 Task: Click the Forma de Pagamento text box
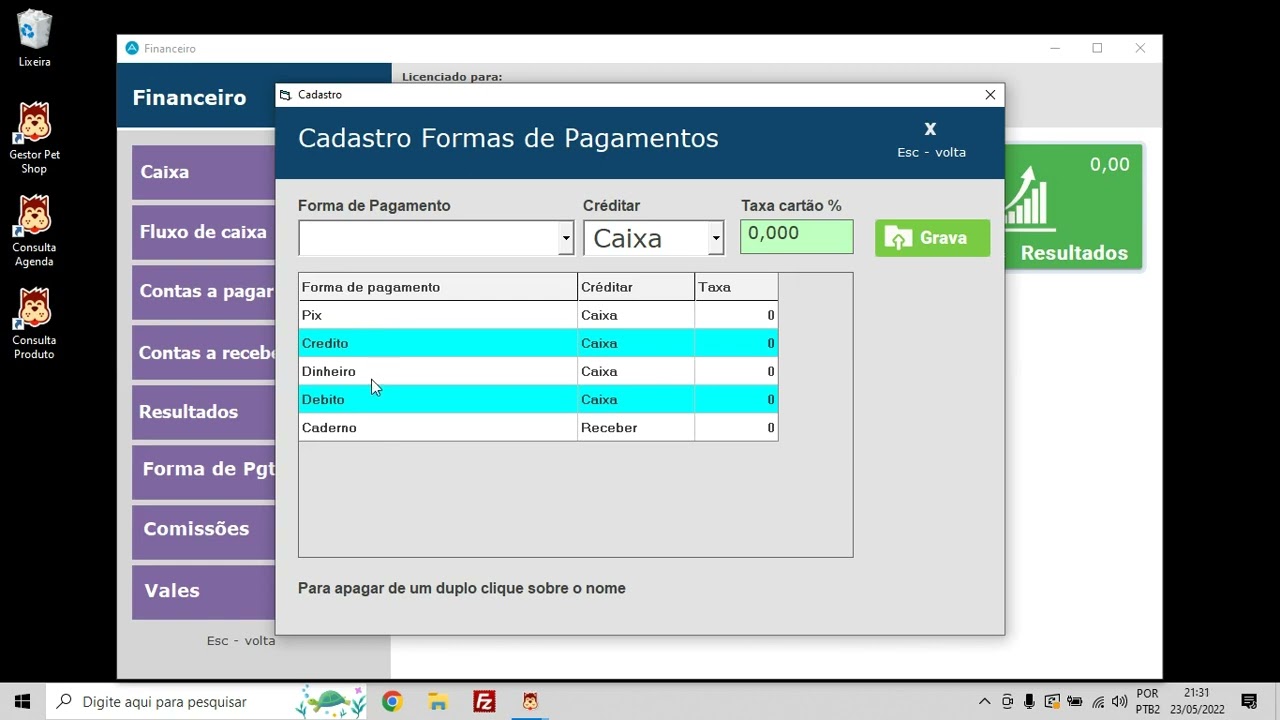pyautogui.click(x=429, y=238)
